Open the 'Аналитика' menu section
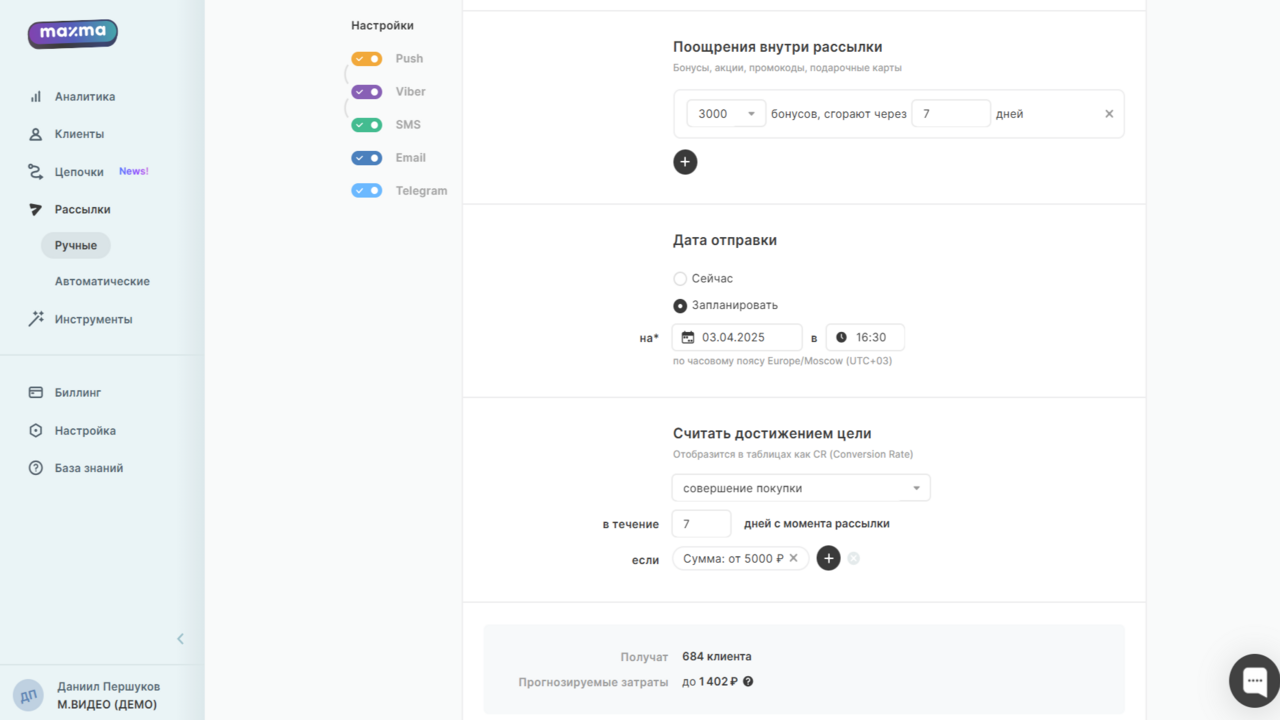The image size is (1280, 720). [85, 97]
